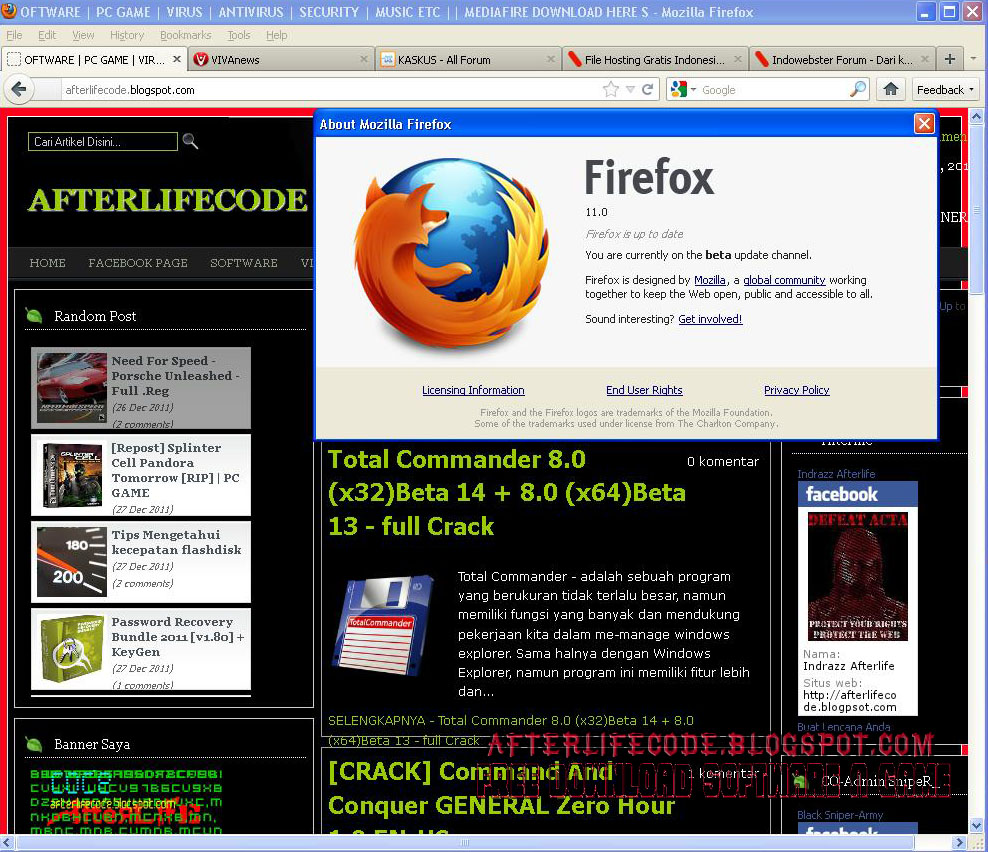This screenshot has height=852, width=988.
Task: Click the scrollbar down arrow
Action: click(976, 825)
